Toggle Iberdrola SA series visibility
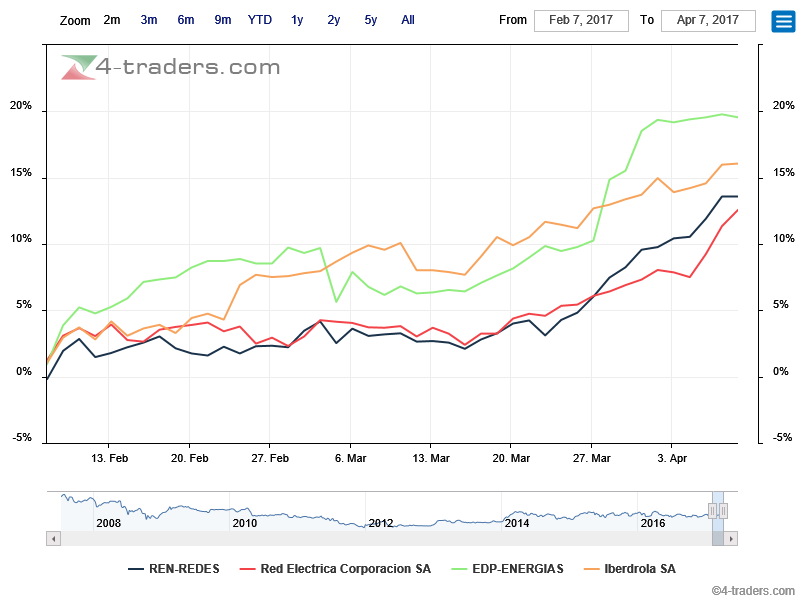This screenshot has width=805, height=600. click(x=630, y=569)
